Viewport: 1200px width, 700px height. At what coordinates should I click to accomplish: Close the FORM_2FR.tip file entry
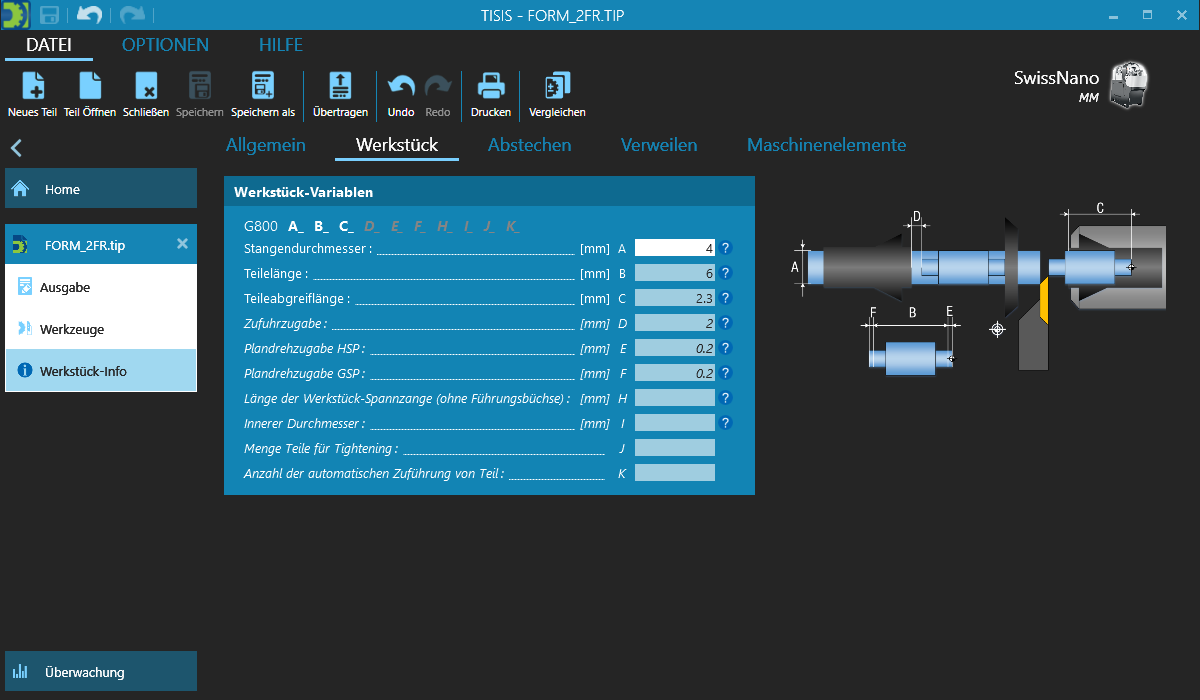(x=182, y=244)
